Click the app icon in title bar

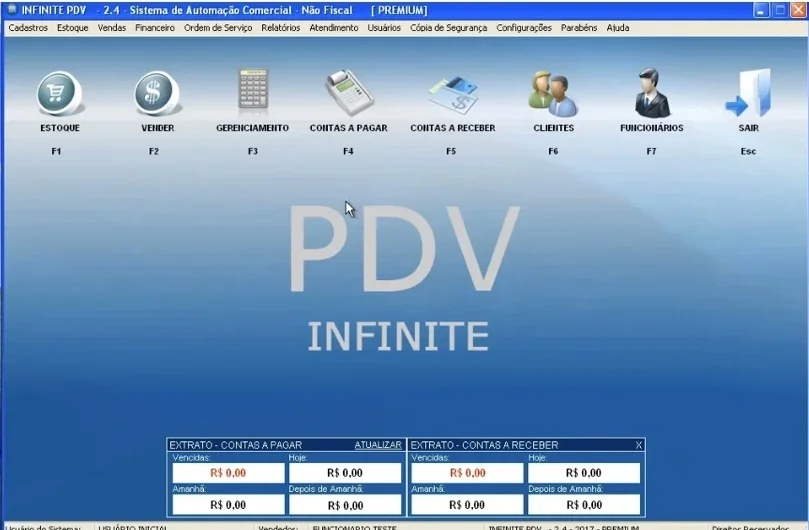12,10
